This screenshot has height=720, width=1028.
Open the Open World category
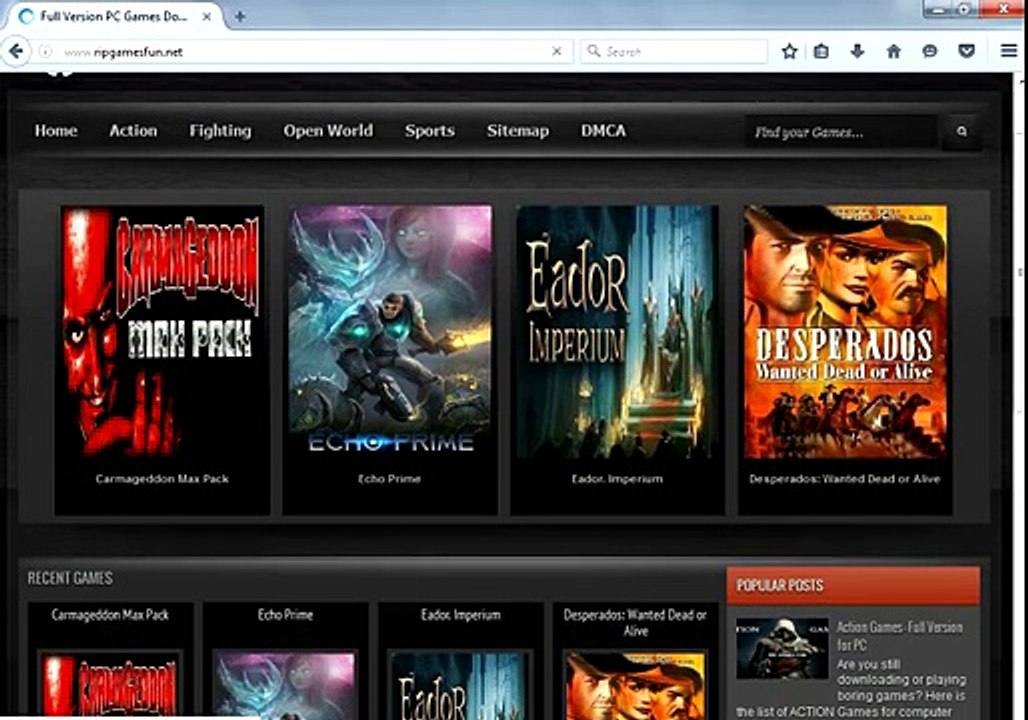328,131
